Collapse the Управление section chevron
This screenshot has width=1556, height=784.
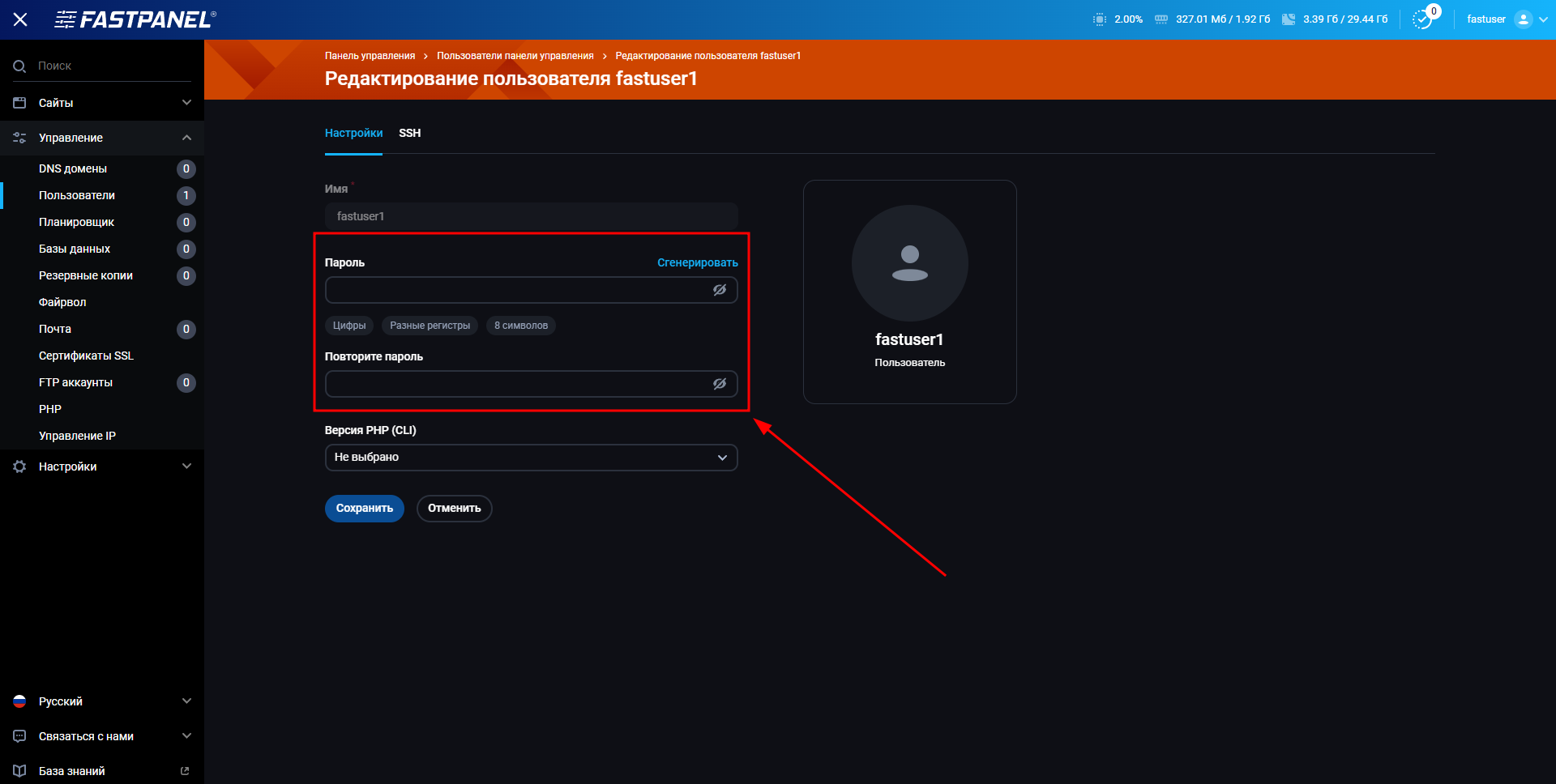187,138
